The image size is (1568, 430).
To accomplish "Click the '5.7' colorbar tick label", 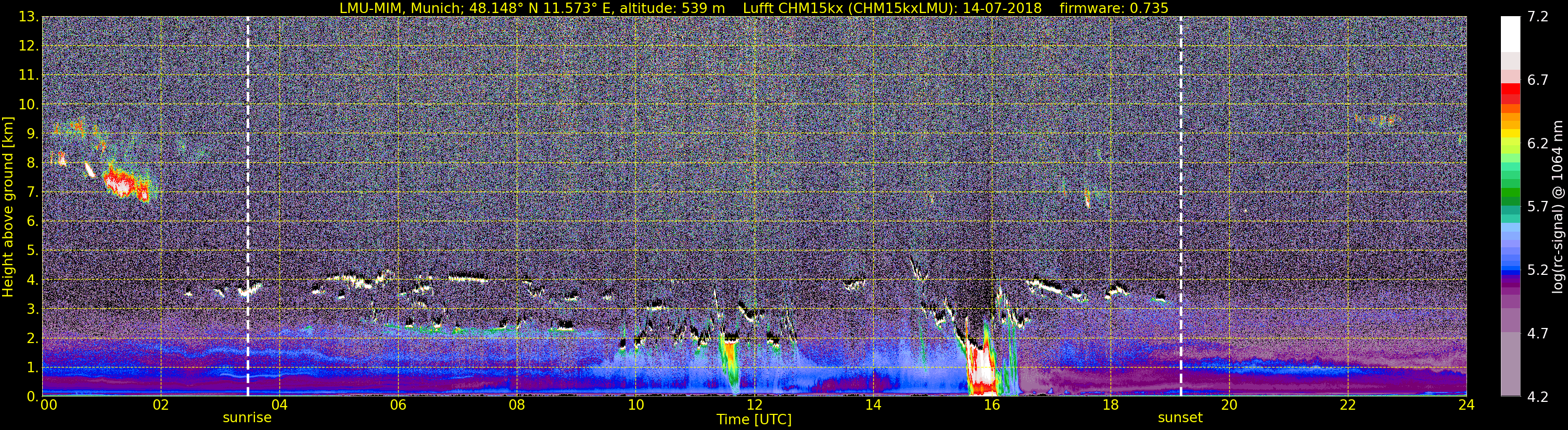I will (1538, 207).
